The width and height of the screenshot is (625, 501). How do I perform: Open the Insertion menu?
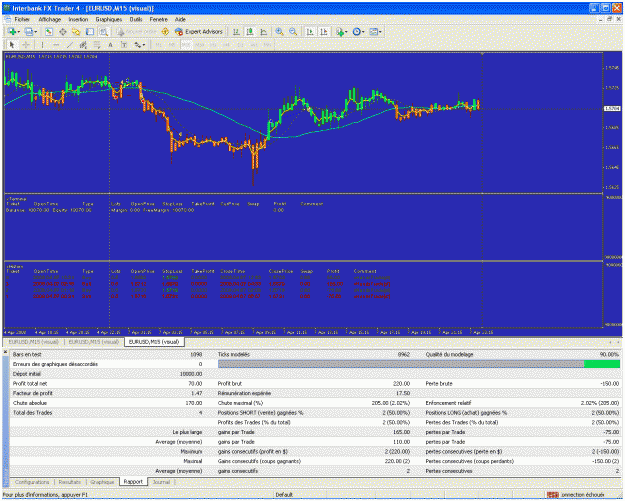(x=78, y=19)
